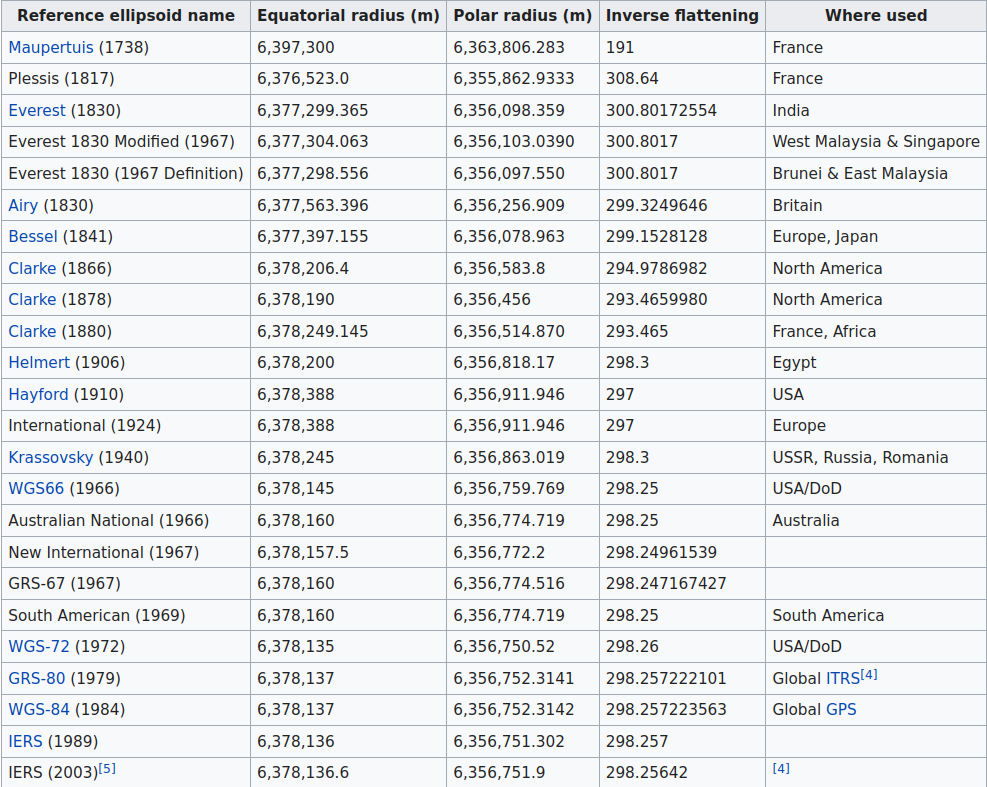Follow the WGS-72 link
Screen dimensions: 987x787
pos(39,647)
